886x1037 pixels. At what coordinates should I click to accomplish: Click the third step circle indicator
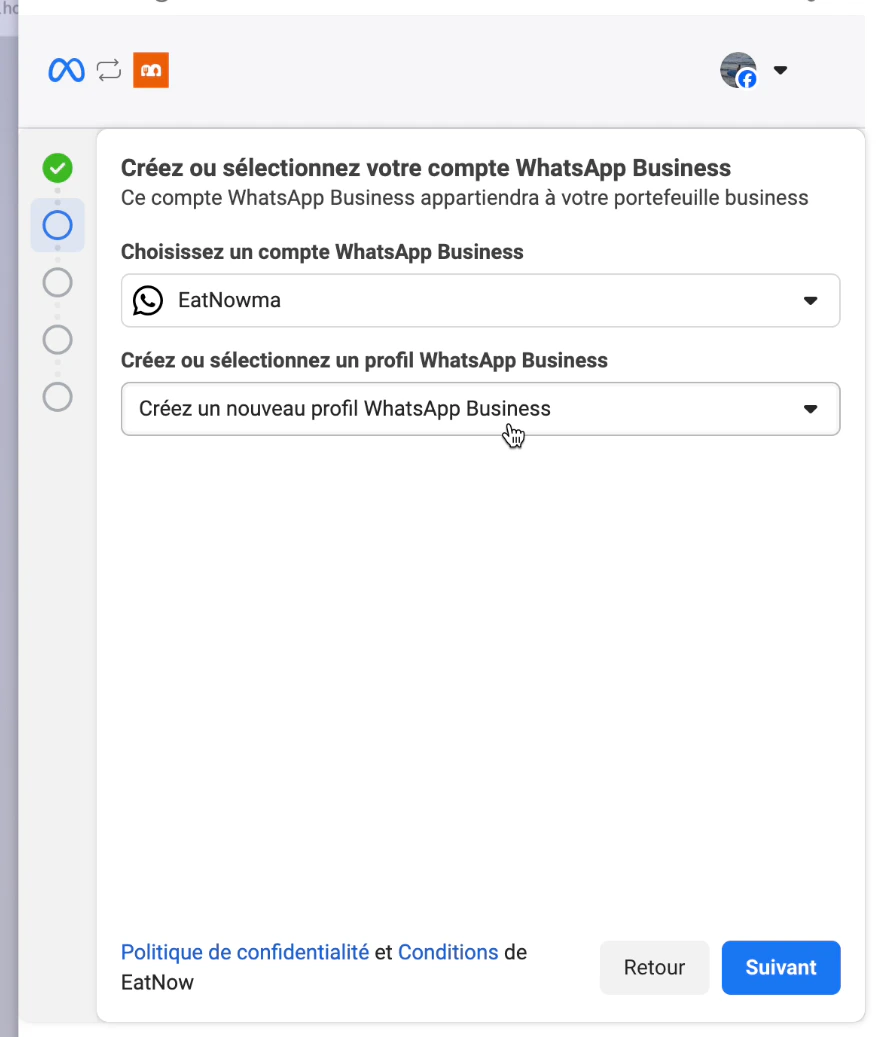click(x=58, y=282)
